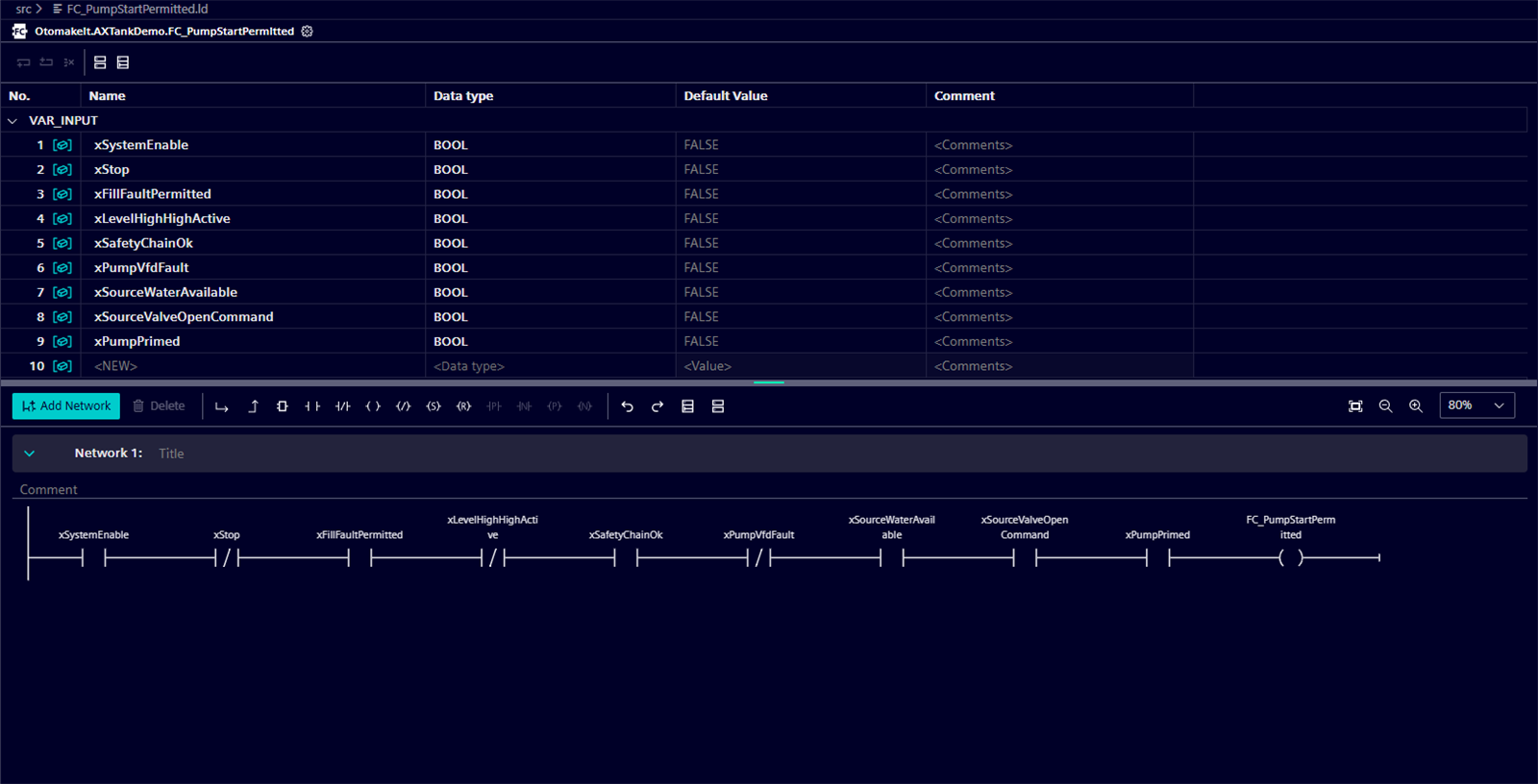The image size is (1538, 784).
Task: Click the BOOL data type of xStop
Action: click(451, 170)
